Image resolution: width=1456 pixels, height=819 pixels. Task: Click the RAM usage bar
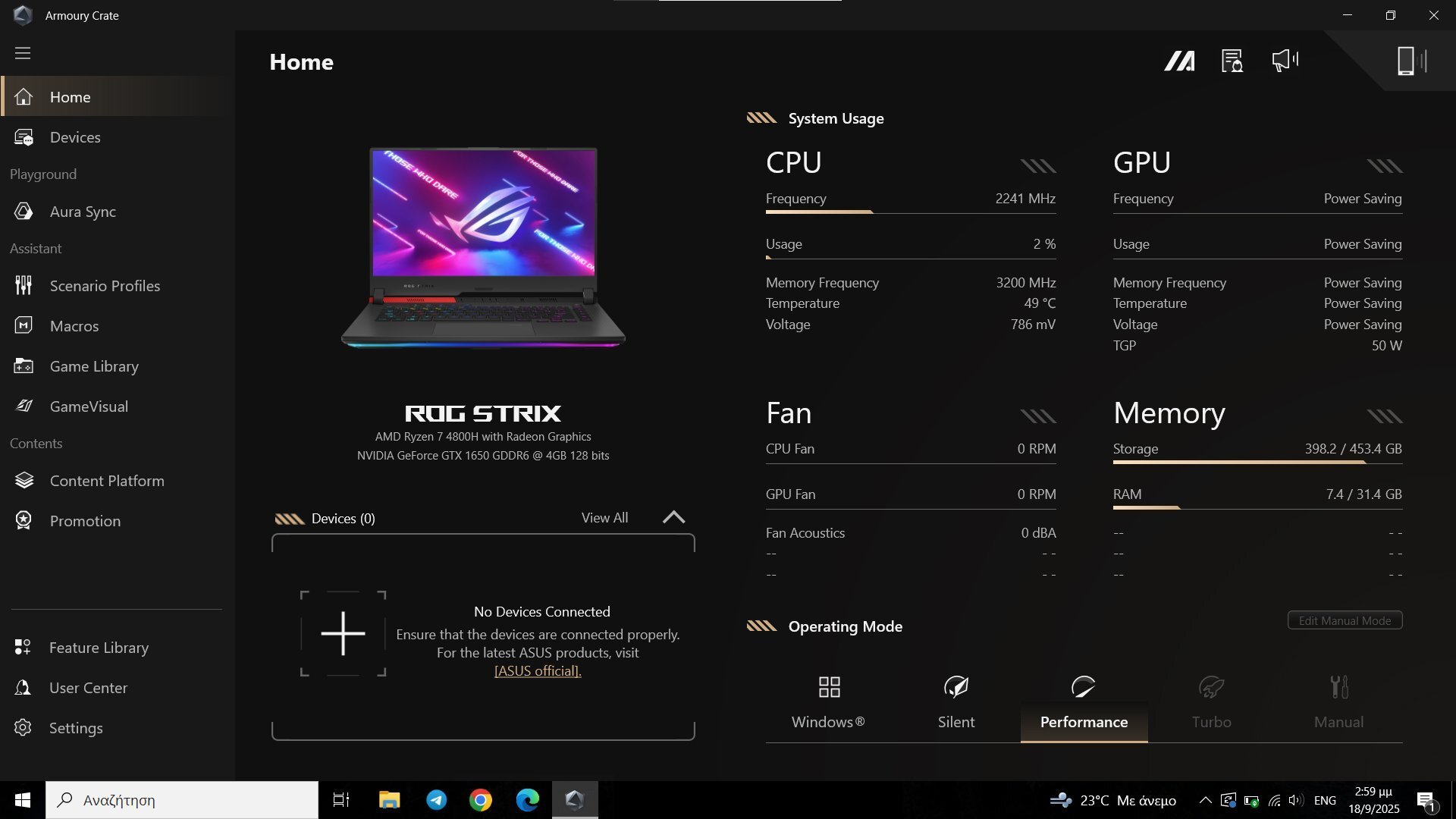[x=1257, y=507]
